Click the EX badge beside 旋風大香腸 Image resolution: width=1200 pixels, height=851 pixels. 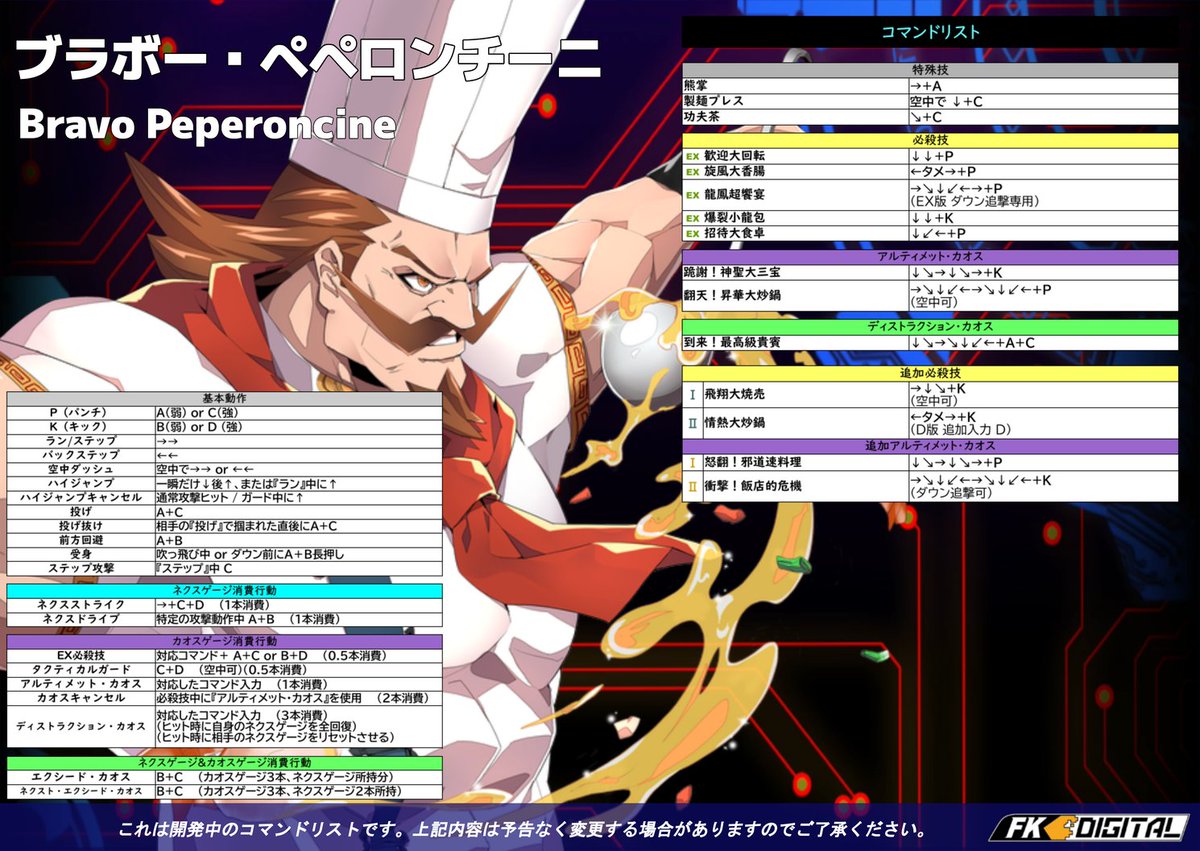(692, 172)
